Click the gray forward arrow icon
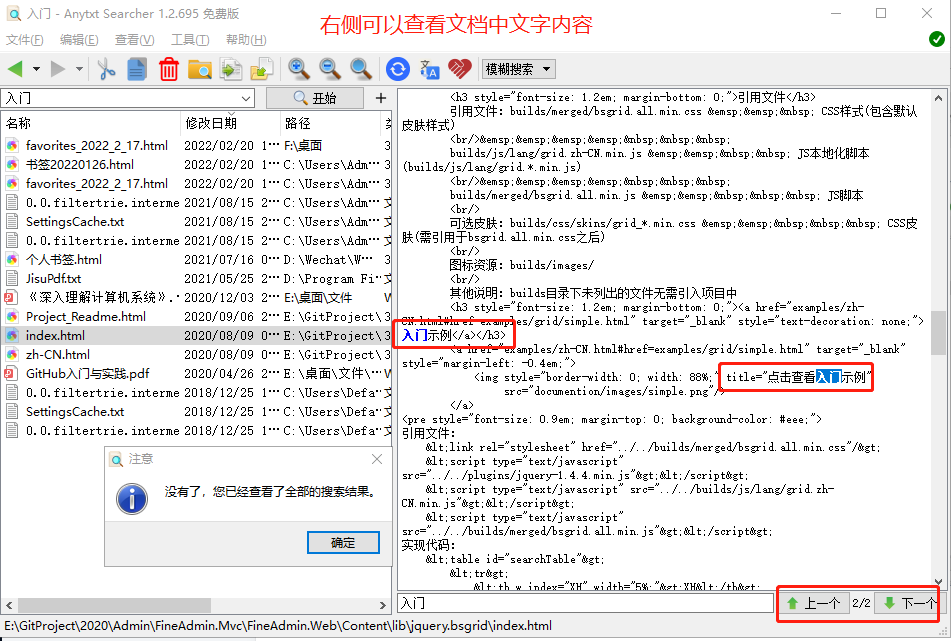The image size is (951, 641). (58, 69)
